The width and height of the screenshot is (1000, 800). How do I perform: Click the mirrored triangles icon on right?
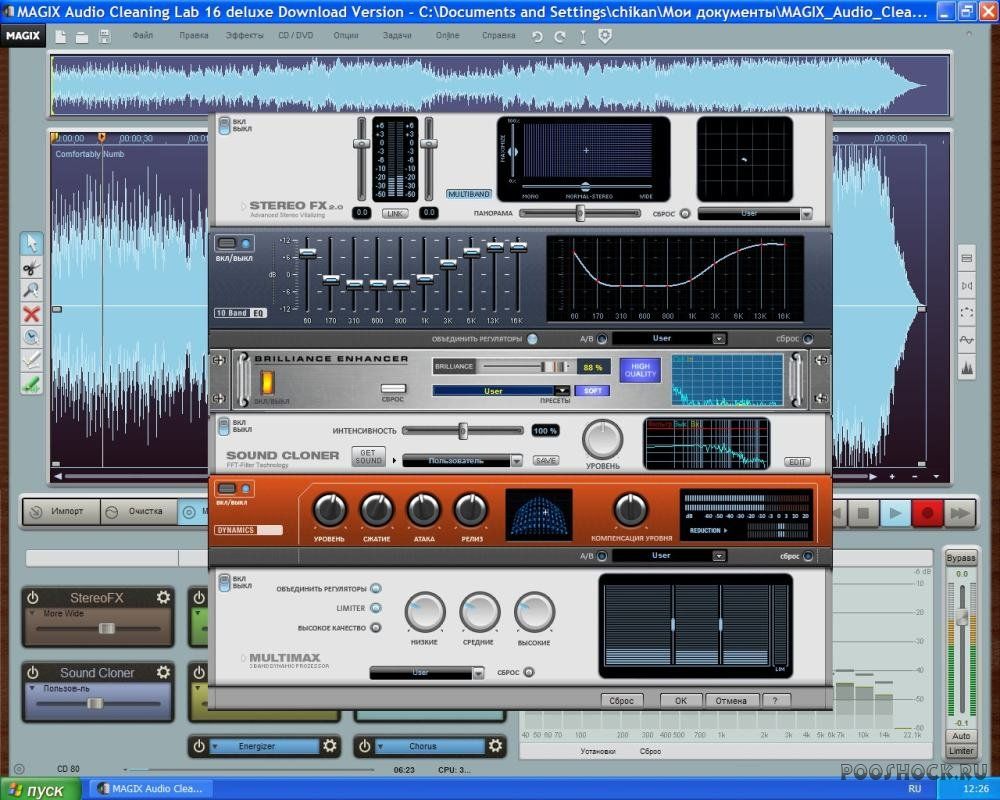point(967,286)
